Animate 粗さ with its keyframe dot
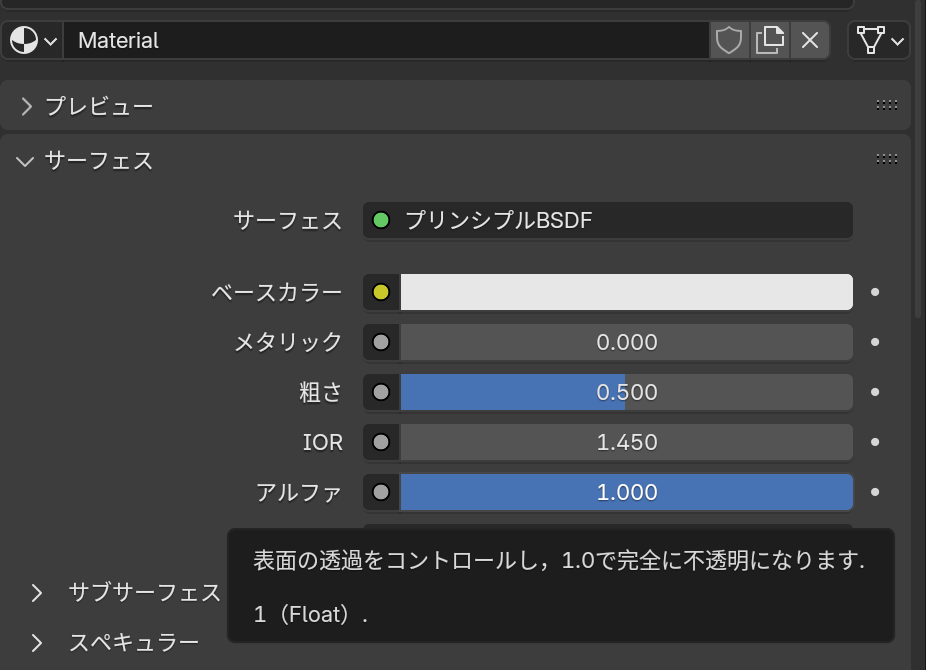Viewport: 926px width, 670px height. [875, 392]
